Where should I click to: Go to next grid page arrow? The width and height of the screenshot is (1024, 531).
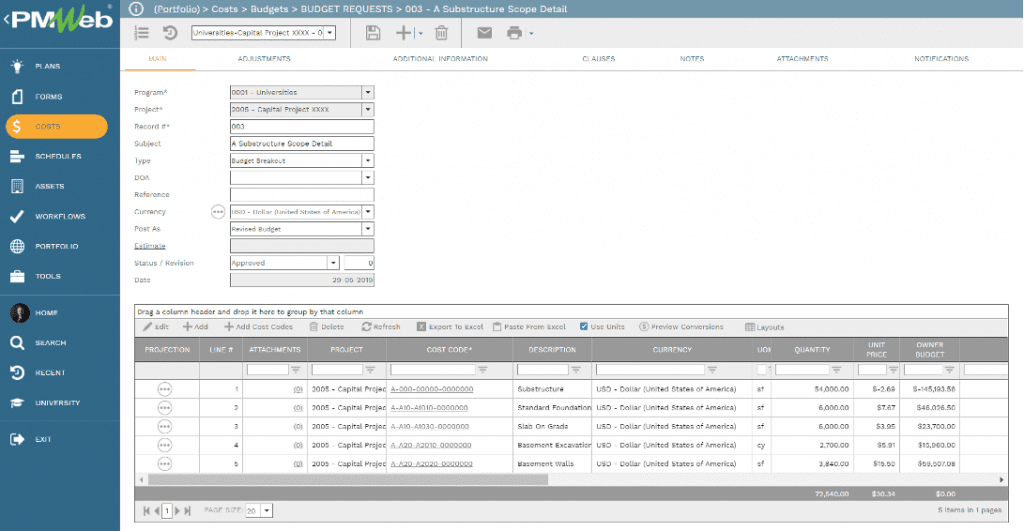177,511
